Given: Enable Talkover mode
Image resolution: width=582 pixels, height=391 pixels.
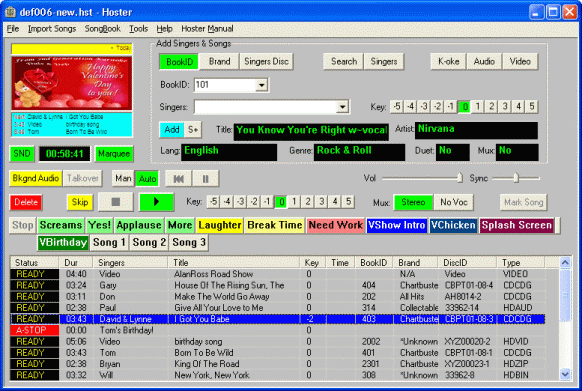Looking at the screenshot, I should click(x=83, y=179).
